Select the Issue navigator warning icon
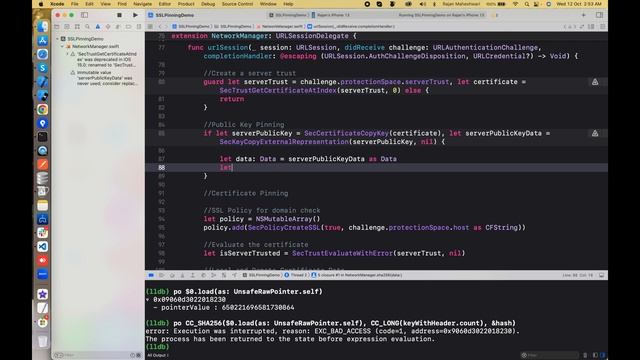 pyautogui.click(x=98, y=27)
